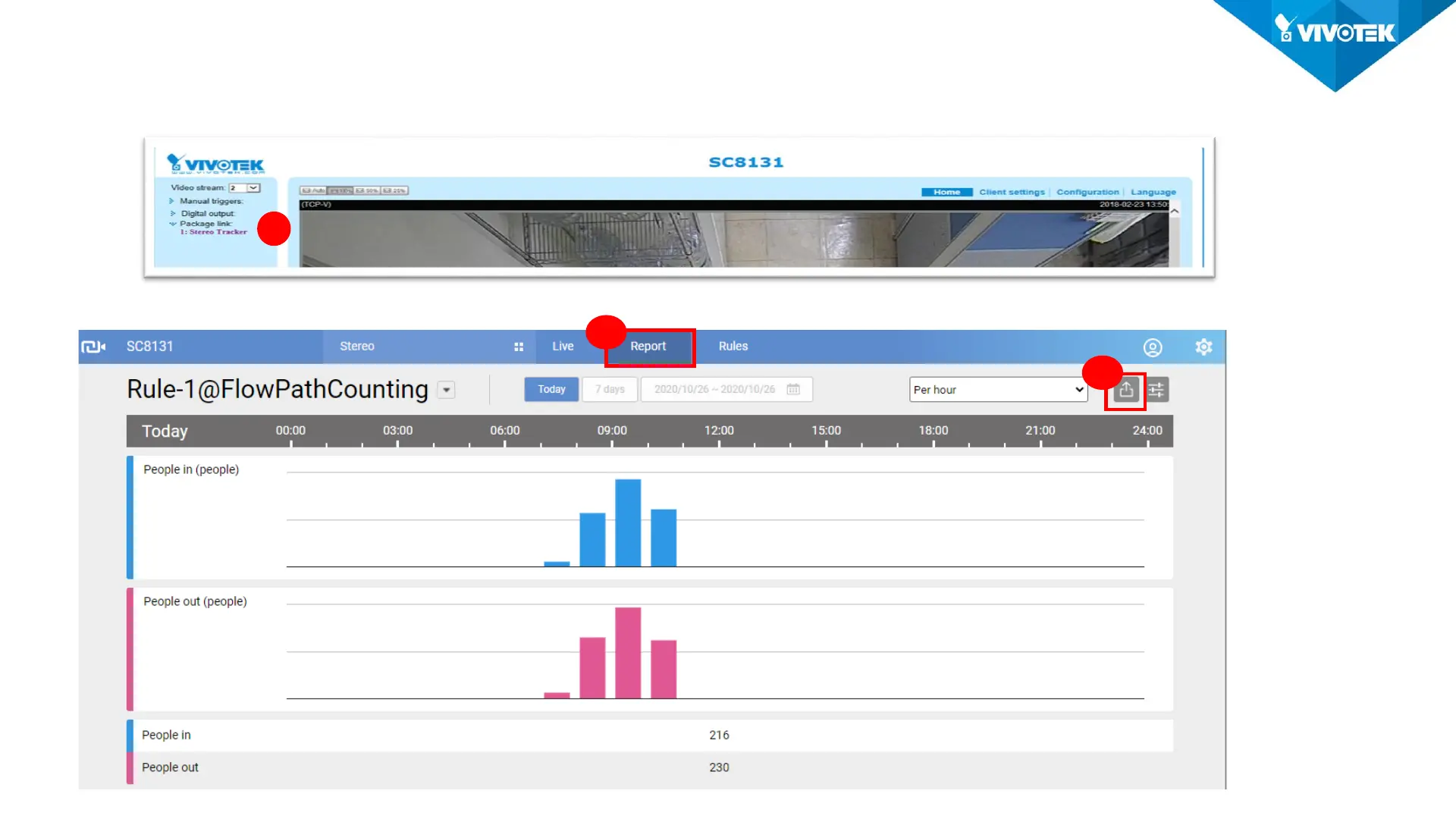This screenshot has width=1456, height=819.
Task: Expand the Rule-1@FlowPathCounting rule dropdown
Action: click(447, 390)
